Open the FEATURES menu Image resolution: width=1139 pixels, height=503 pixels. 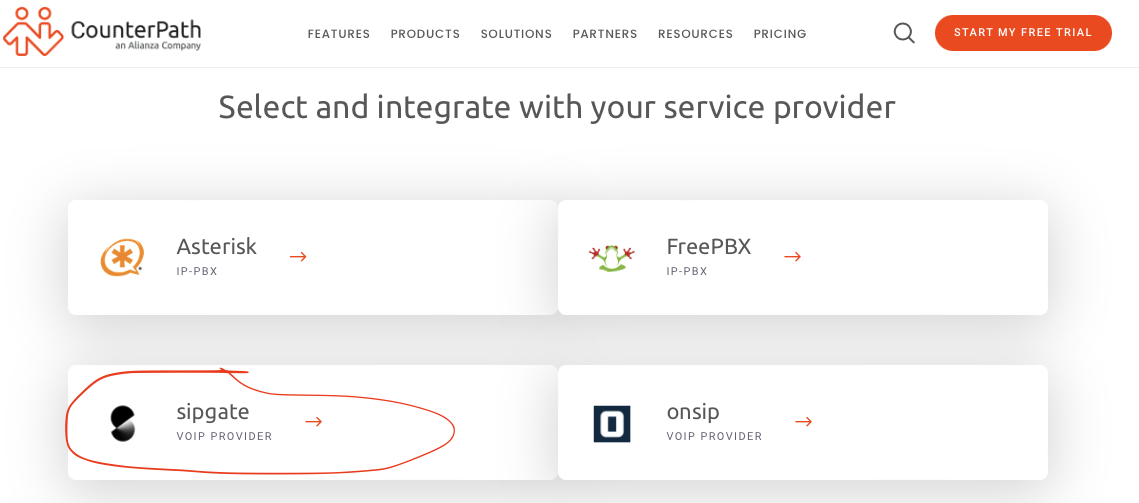[x=339, y=34]
